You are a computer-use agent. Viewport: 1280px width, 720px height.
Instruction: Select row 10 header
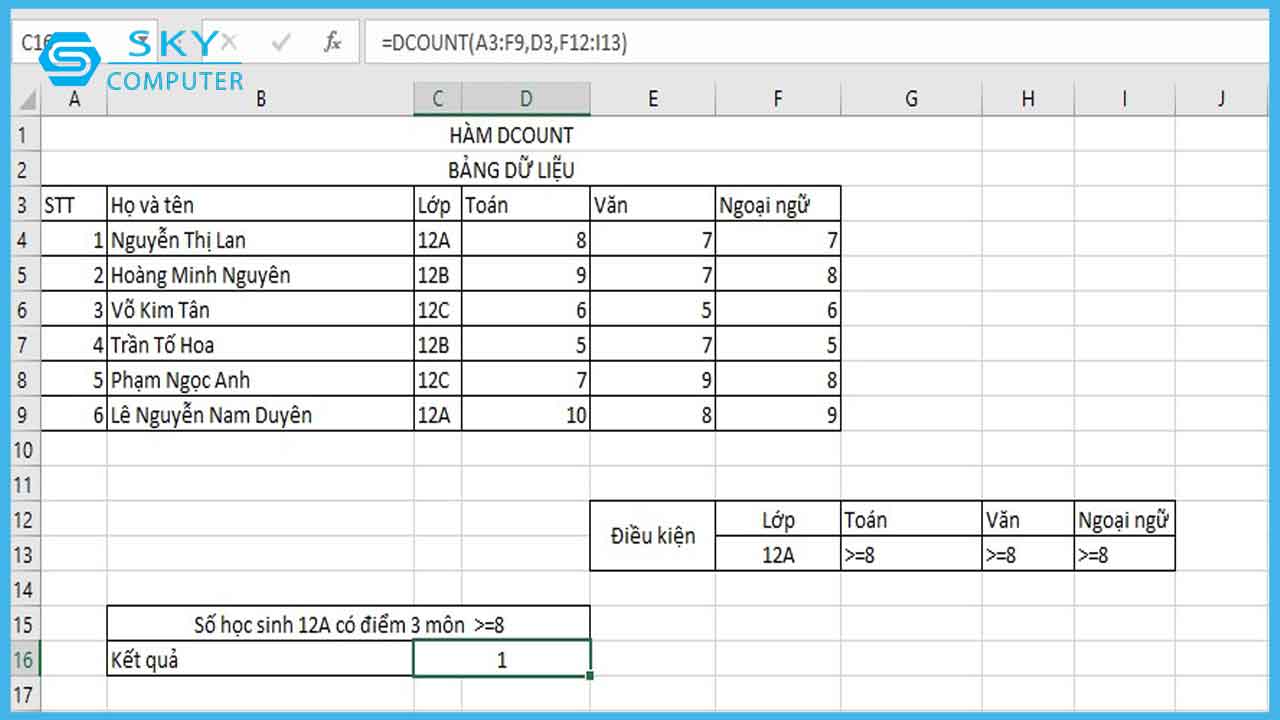[27, 449]
